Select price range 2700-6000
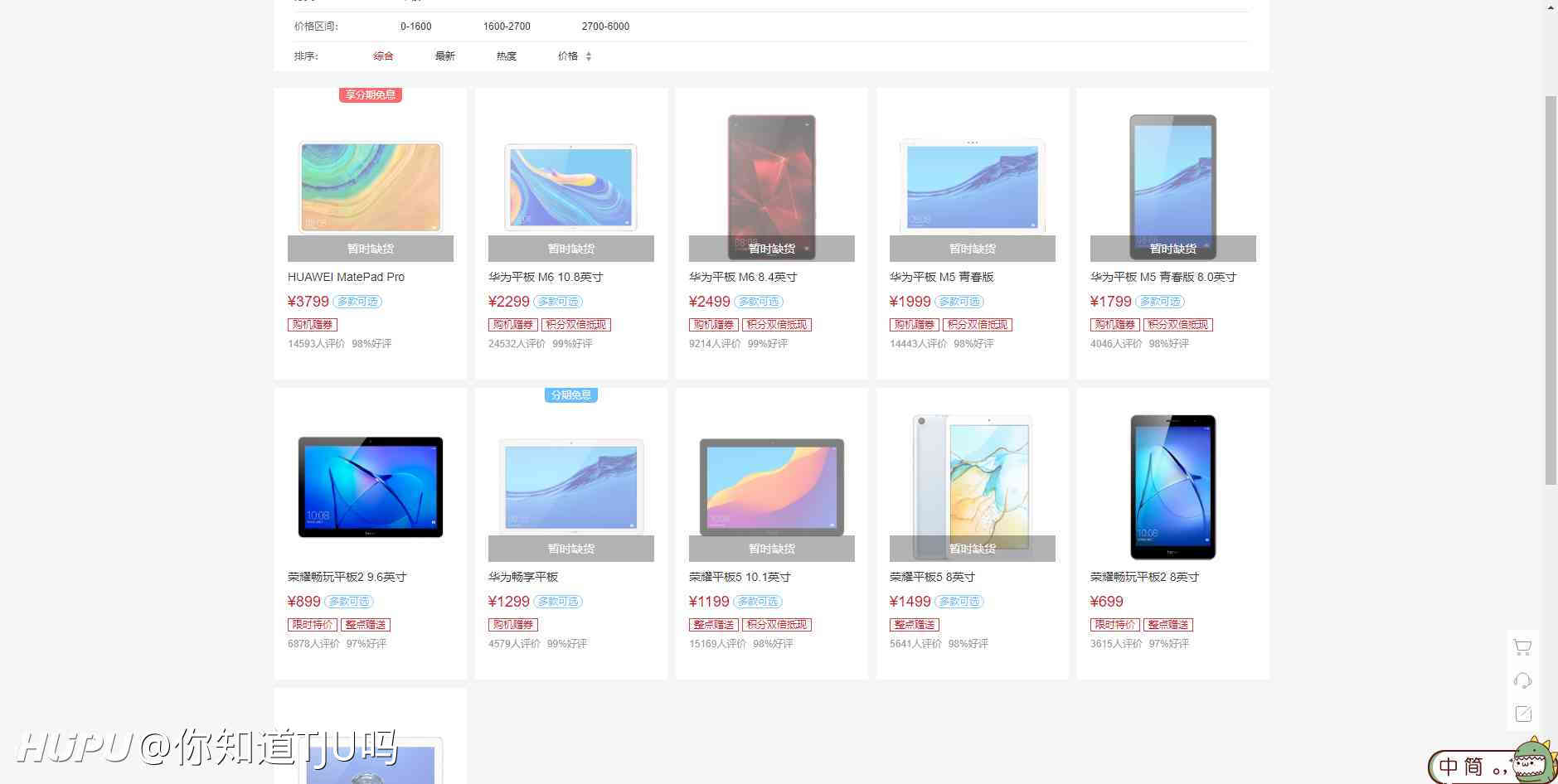Viewport: 1558px width, 784px height. click(605, 27)
